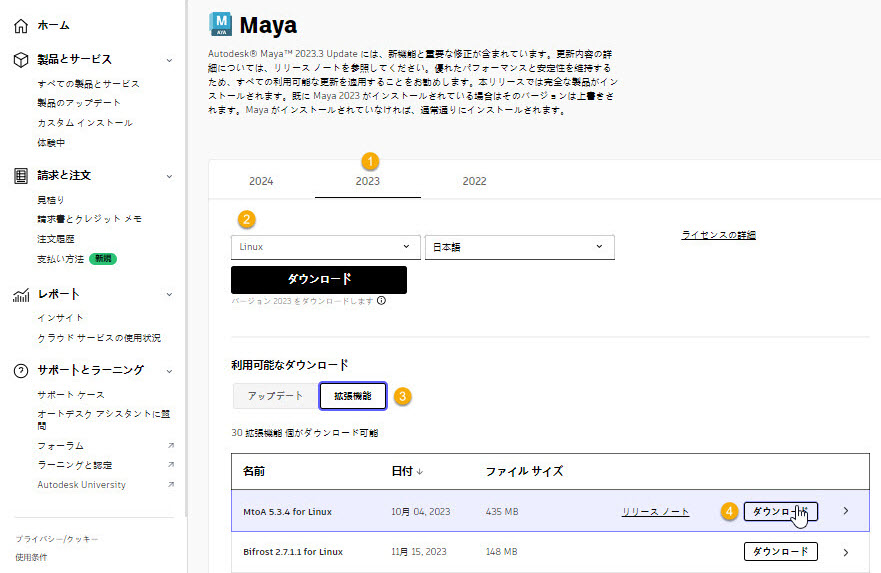Open 使用条件 footer link
The image size is (881, 573).
coord(31,557)
